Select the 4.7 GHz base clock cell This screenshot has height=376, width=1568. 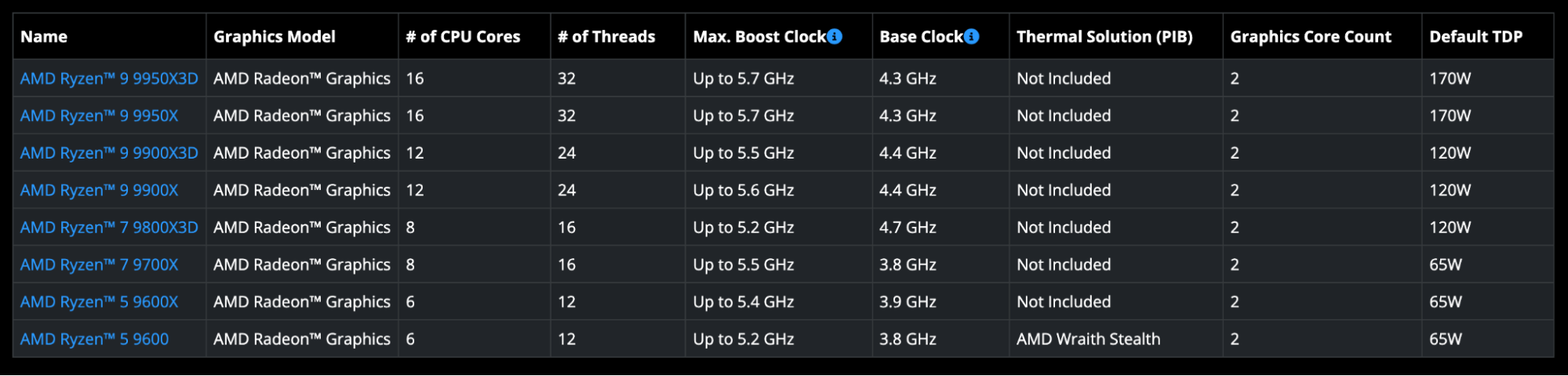tap(908, 228)
